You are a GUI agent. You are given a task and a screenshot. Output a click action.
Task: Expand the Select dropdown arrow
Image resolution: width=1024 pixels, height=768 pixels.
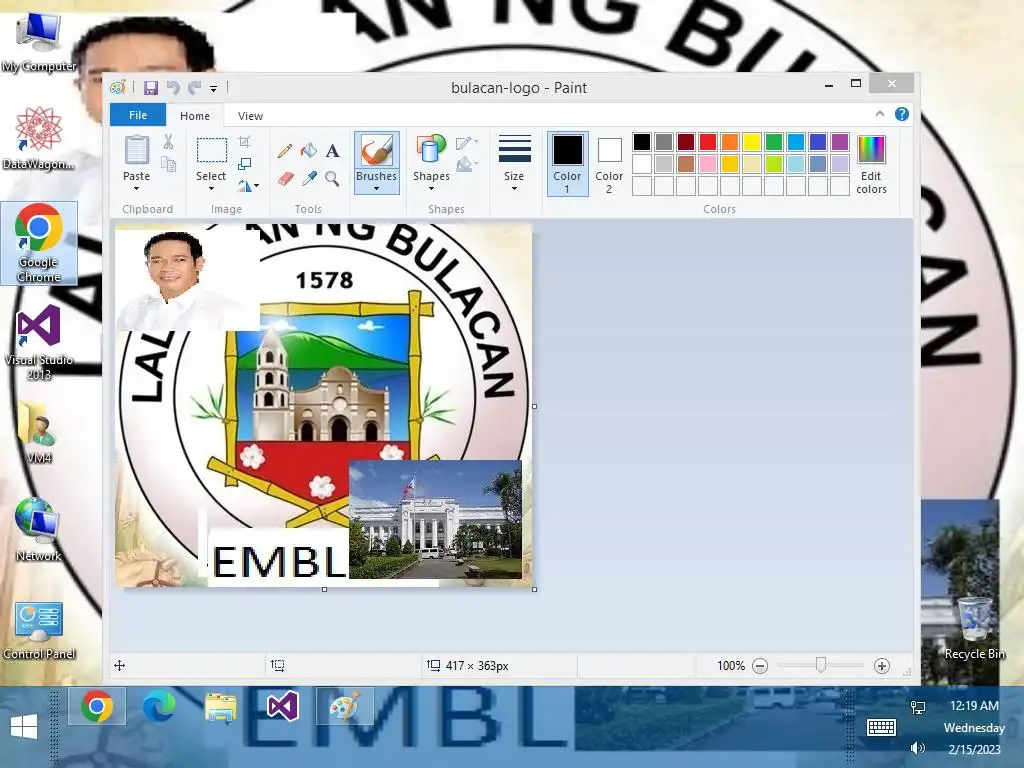[x=212, y=189]
